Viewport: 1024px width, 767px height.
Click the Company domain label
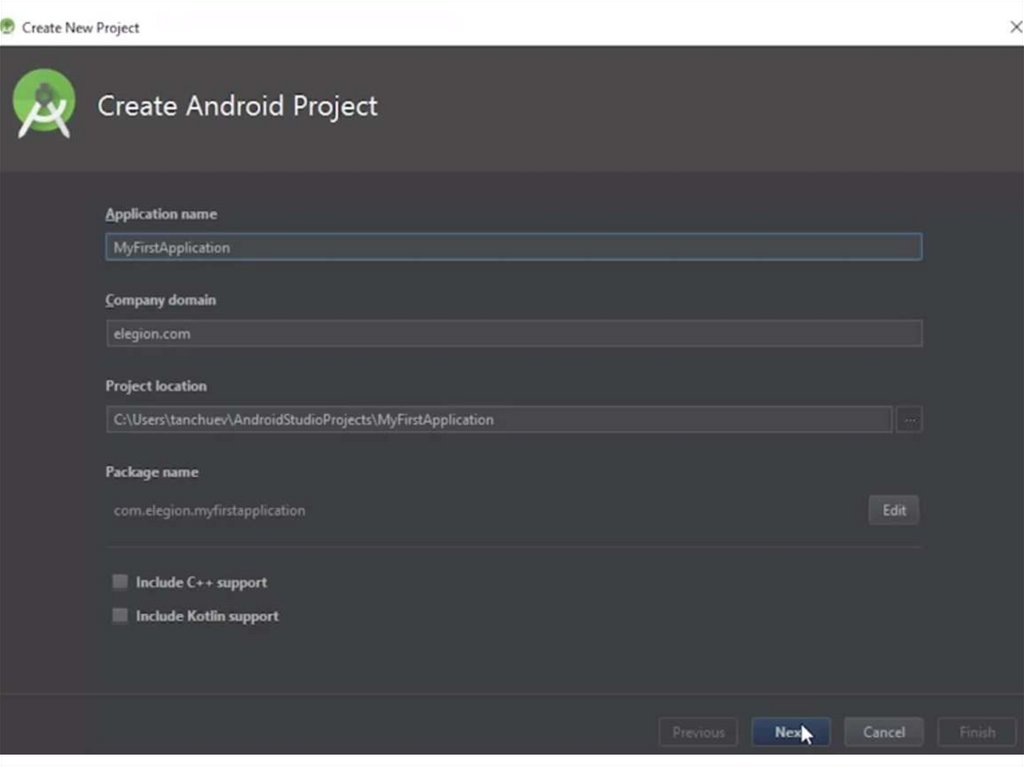161,300
